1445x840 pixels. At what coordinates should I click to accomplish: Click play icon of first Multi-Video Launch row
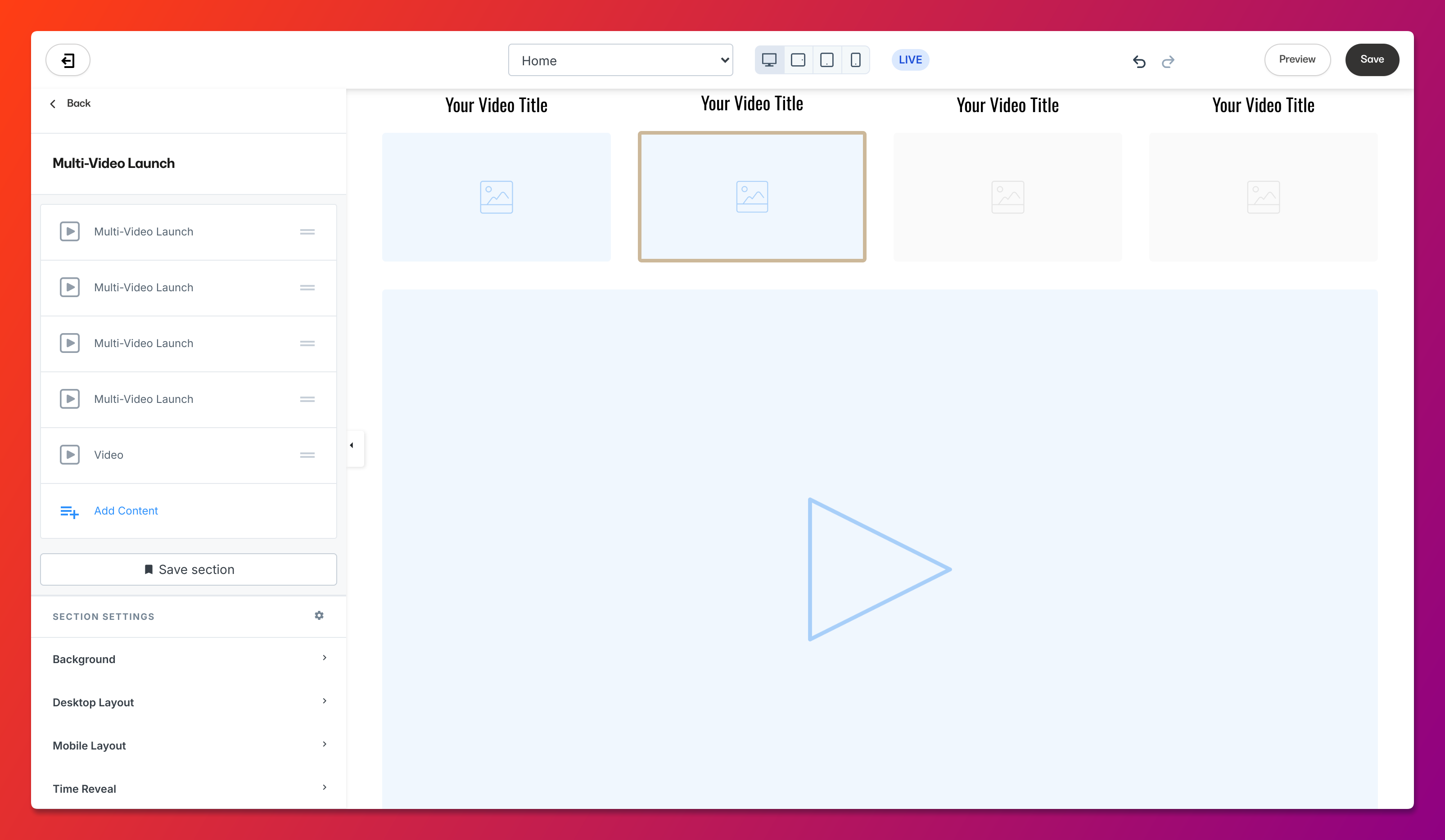pyautogui.click(x=69, y=232)
